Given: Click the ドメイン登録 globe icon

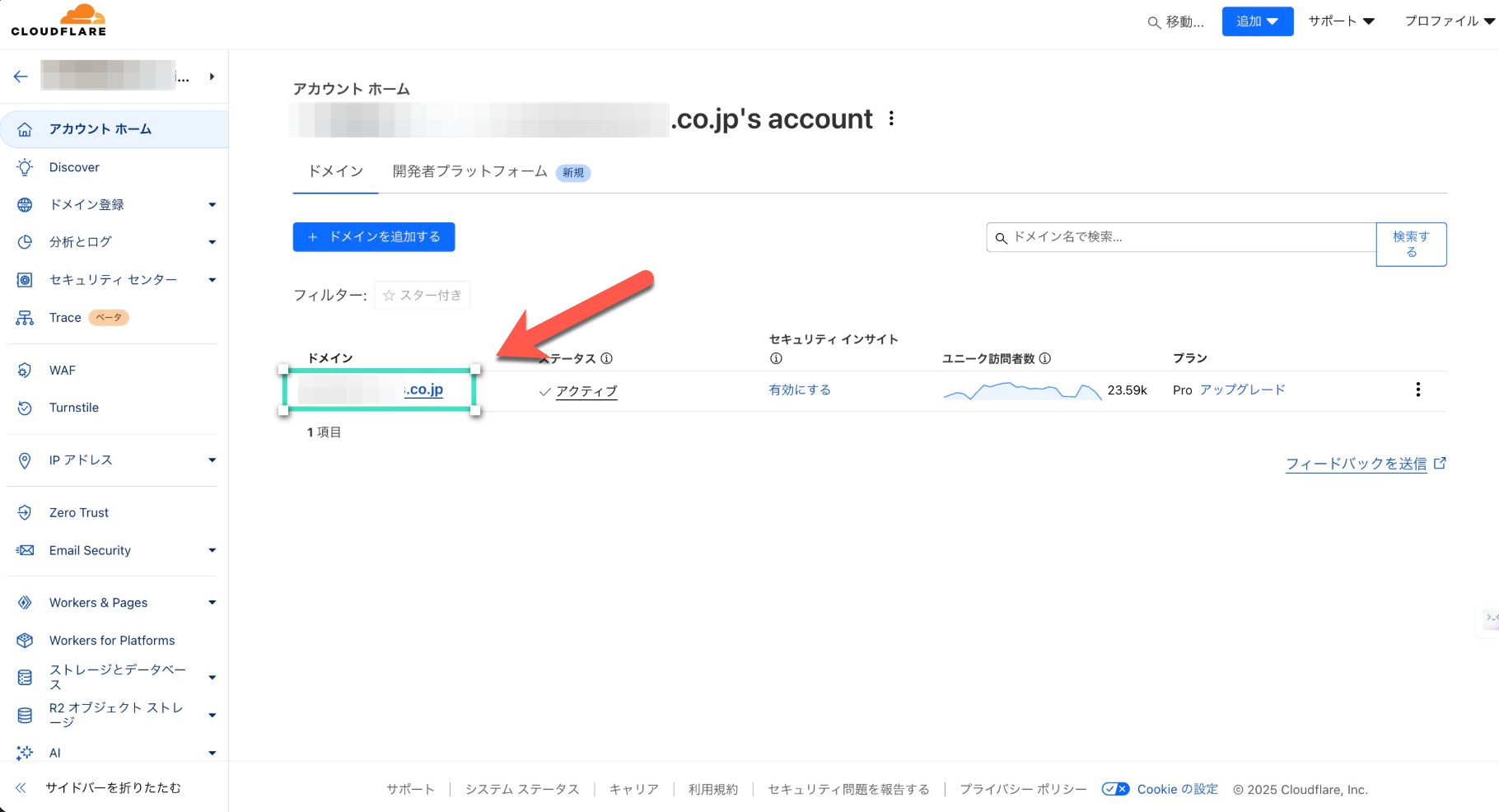Looking at the screenshot, I should tap(25, 205).
